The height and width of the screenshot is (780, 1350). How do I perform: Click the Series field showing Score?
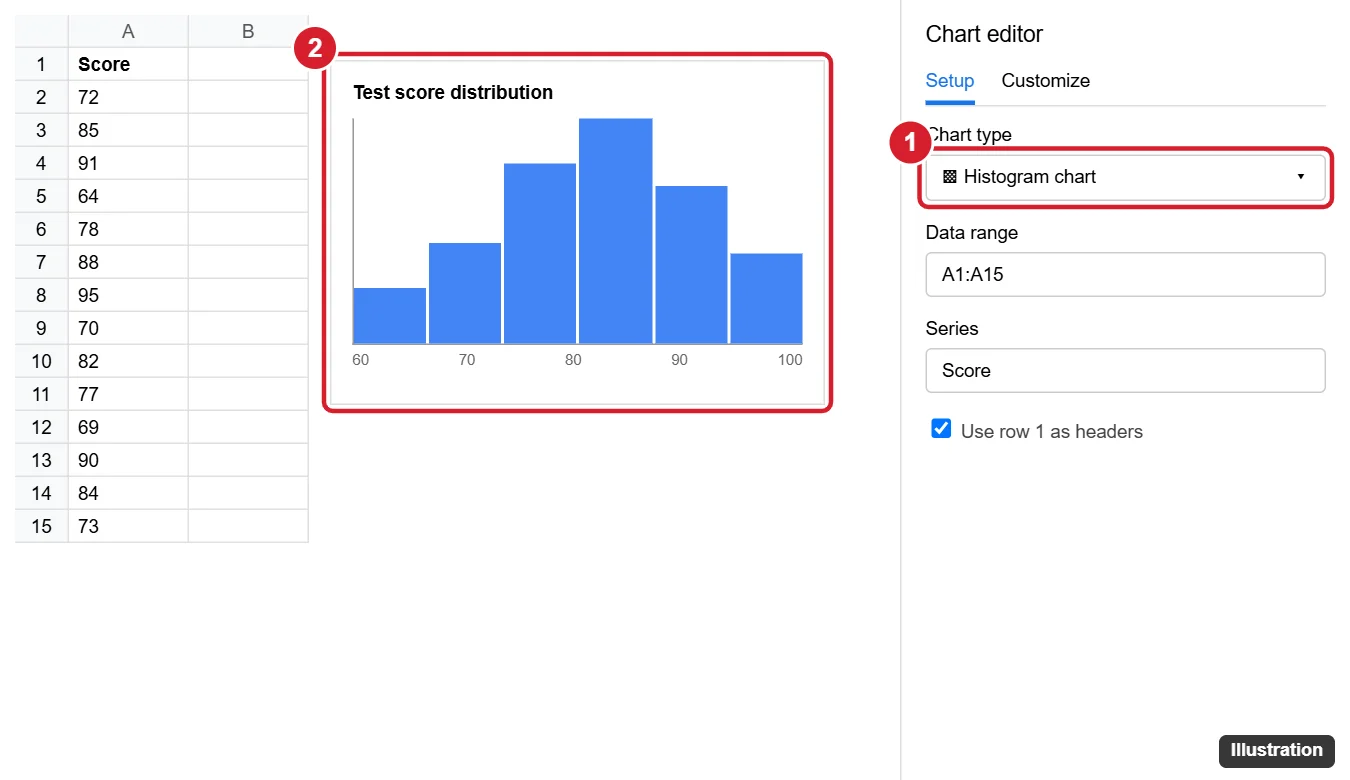pyautogui.click(x=1125, y=370)
